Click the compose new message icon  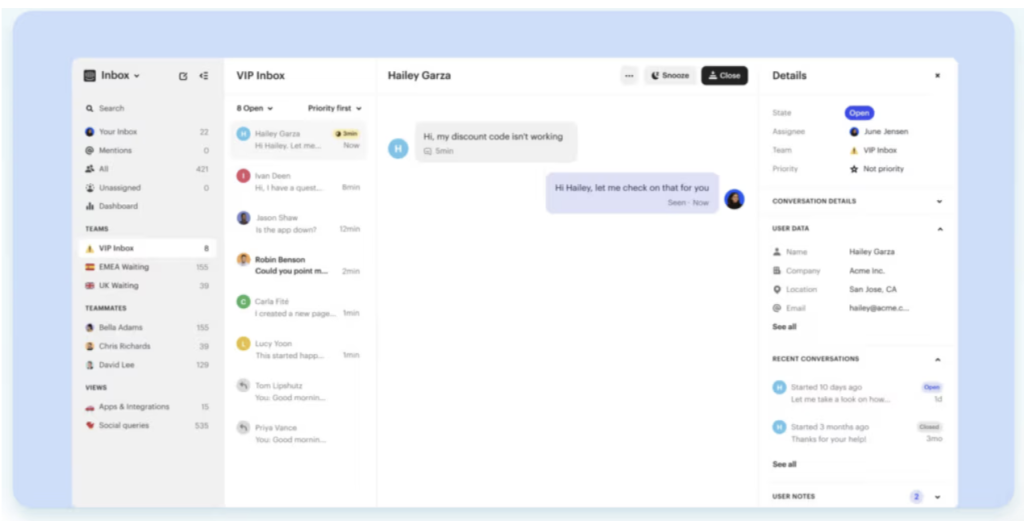tap(183, 76)
